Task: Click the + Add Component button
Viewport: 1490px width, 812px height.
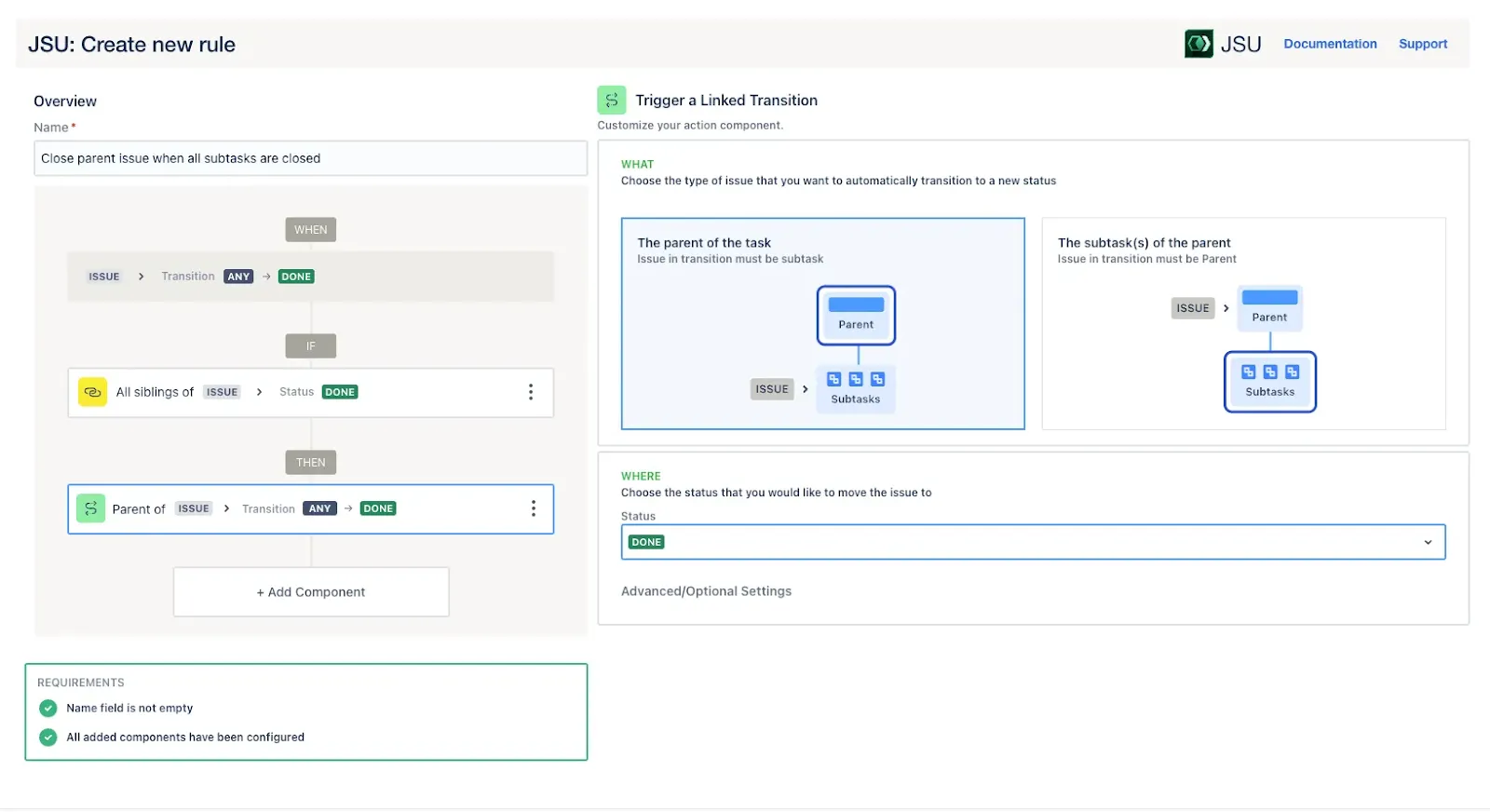Action: click(311, 592)
